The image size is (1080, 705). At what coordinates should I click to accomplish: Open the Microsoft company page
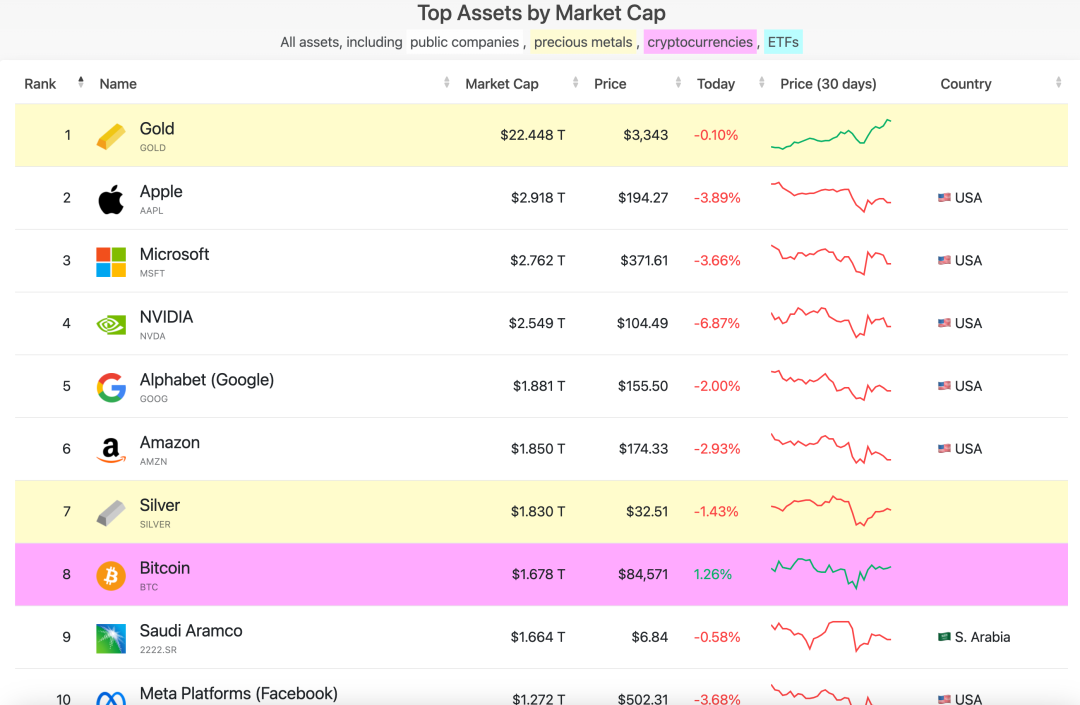click(x=174, y=254)
